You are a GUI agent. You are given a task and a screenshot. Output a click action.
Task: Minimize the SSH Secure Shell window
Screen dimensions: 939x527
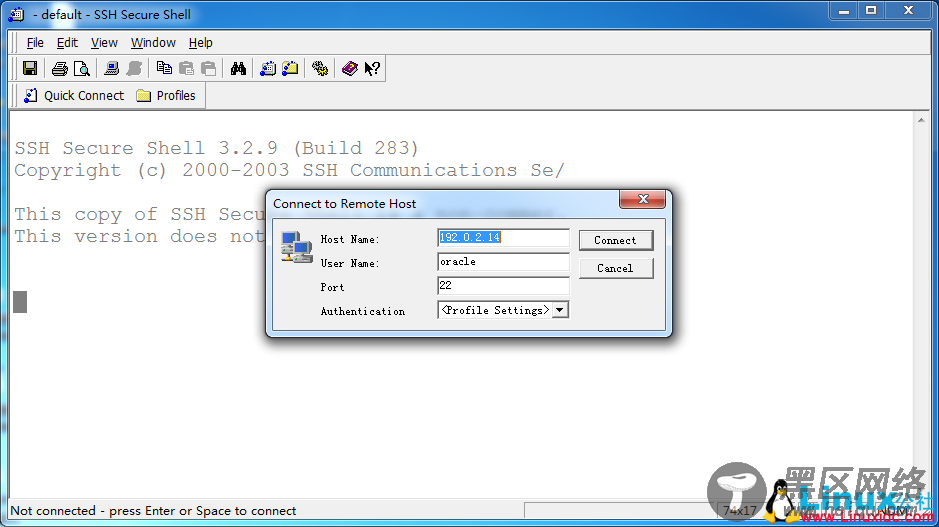(844, 11)
